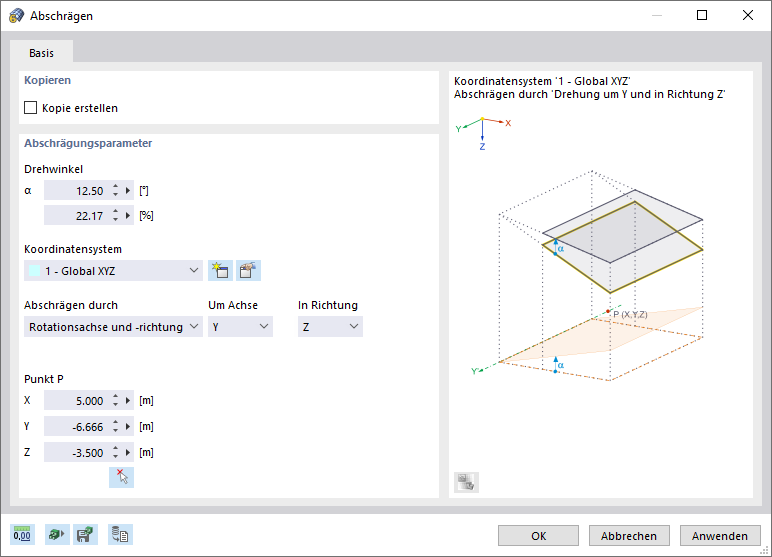Click the Abschrägen app icon in the title bar
The height and width of the screenshot is (557, 772).
click(x=16, y=16)
